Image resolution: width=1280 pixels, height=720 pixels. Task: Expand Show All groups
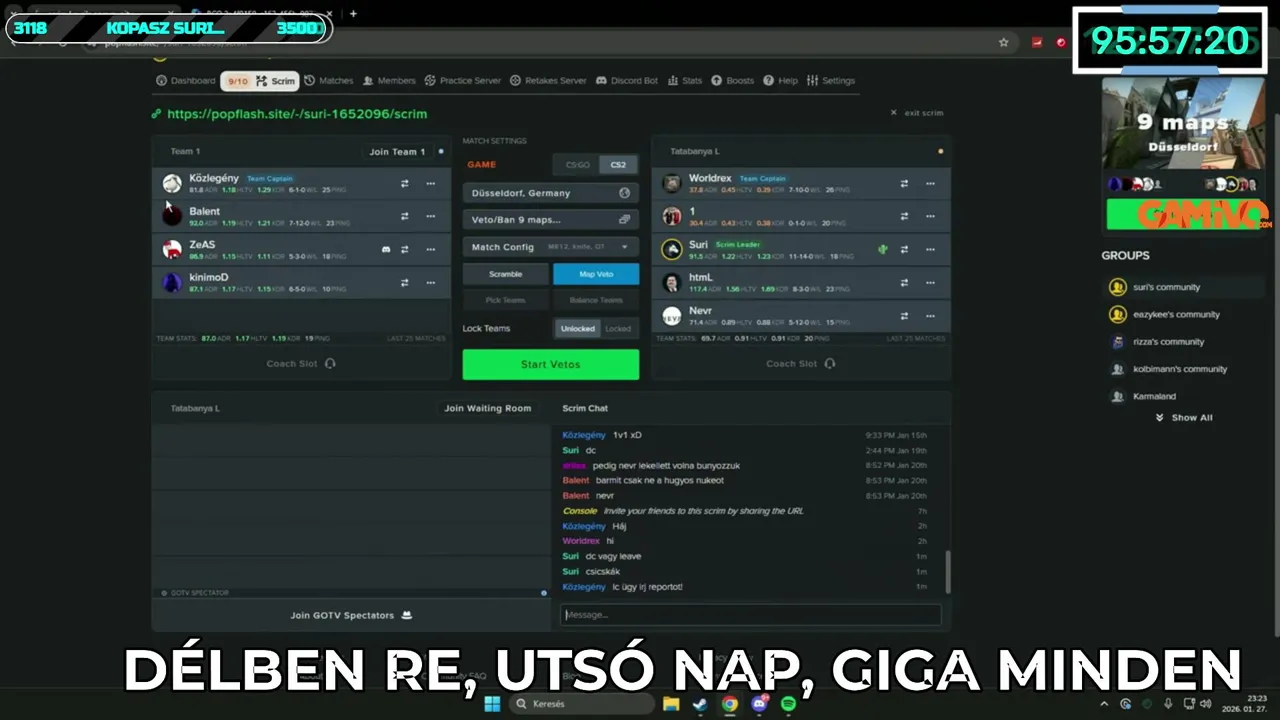[x=1184, y=418]
